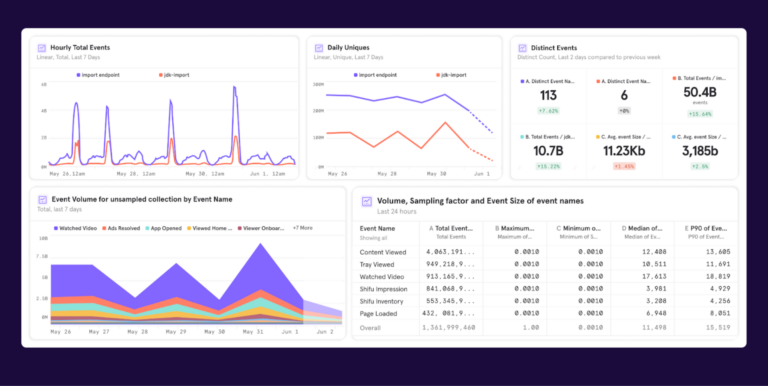Viewport: 768px width, 386px height.
Task: Click the teal swatch beside B. Total Events / jdk
Action: 522,137
